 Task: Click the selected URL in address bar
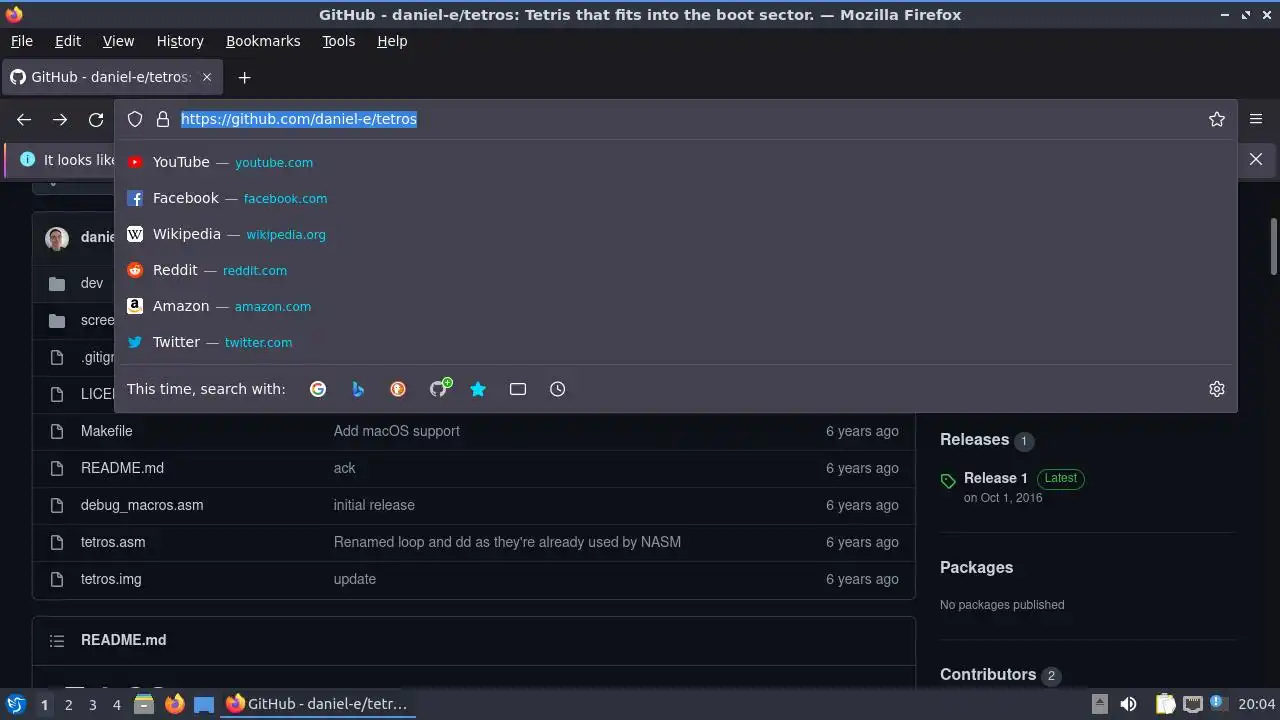299,119
